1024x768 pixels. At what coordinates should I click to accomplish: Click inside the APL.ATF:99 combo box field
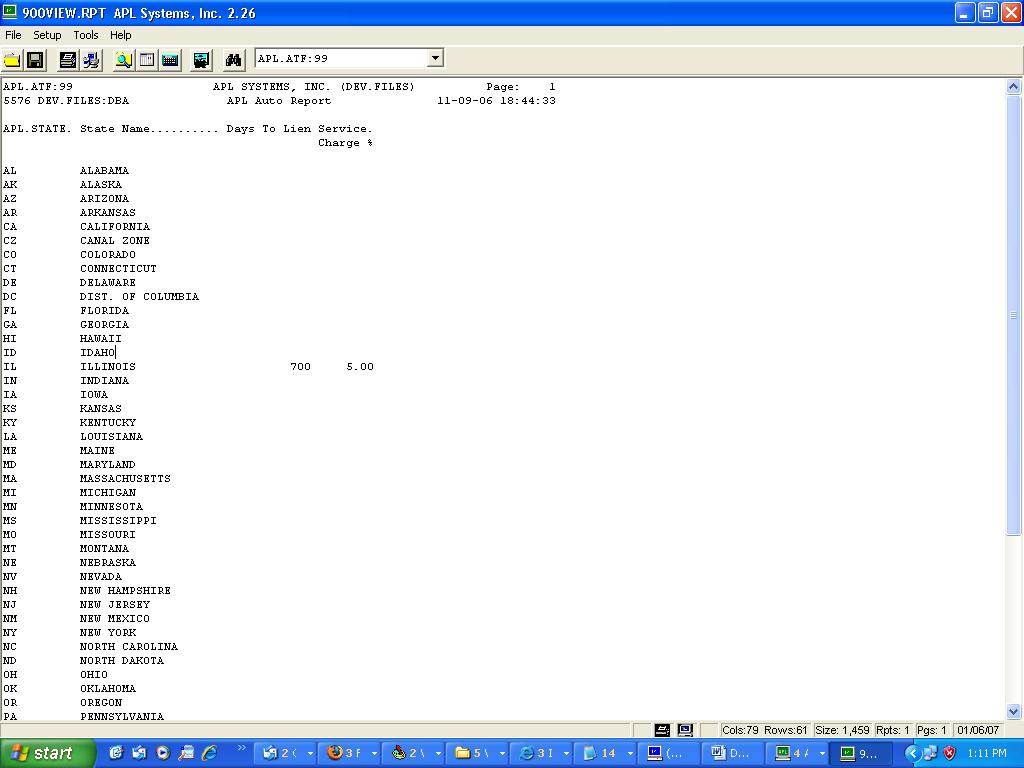coord(342,58)
